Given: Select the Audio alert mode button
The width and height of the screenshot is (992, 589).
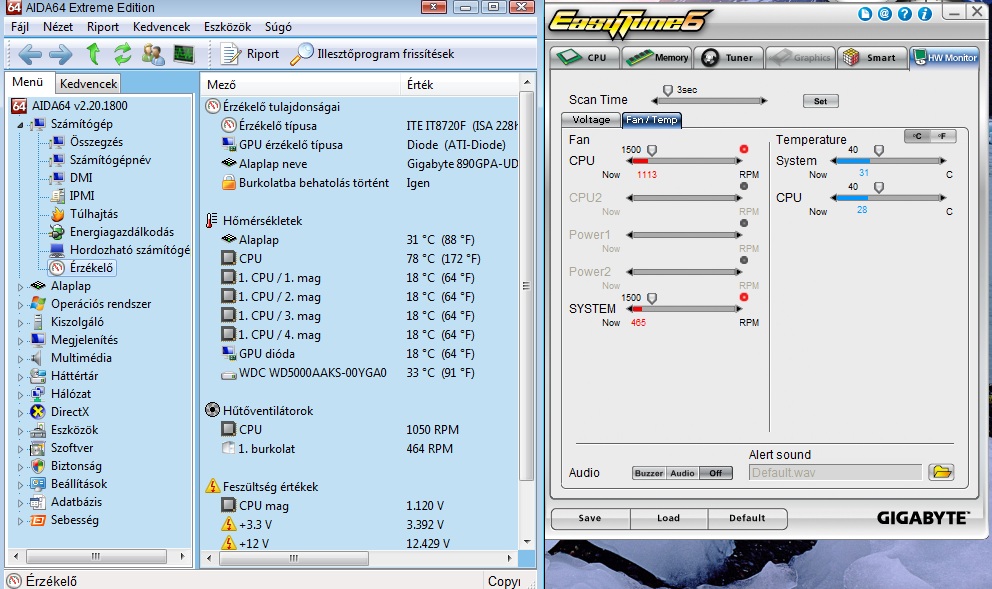Looking at the screenshot, I should [683, 473].
